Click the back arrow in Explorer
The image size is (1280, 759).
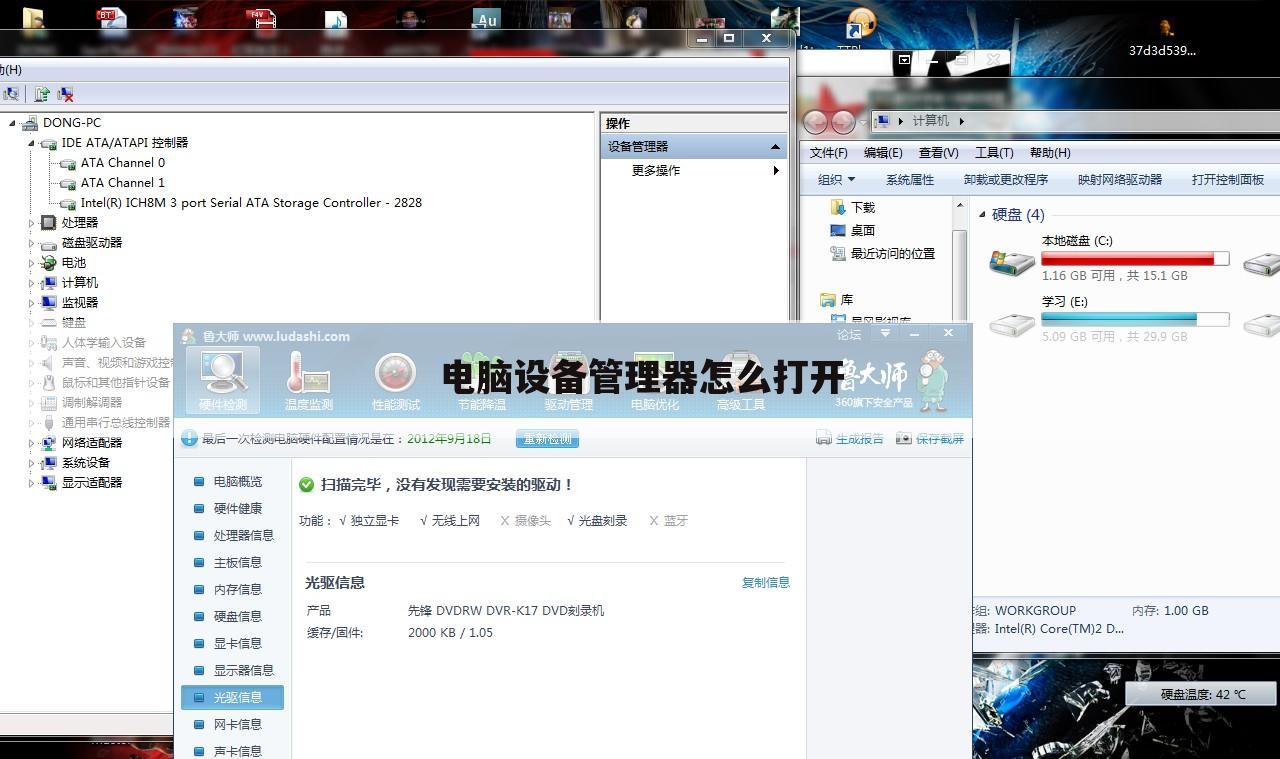click(x=816, y=122)
